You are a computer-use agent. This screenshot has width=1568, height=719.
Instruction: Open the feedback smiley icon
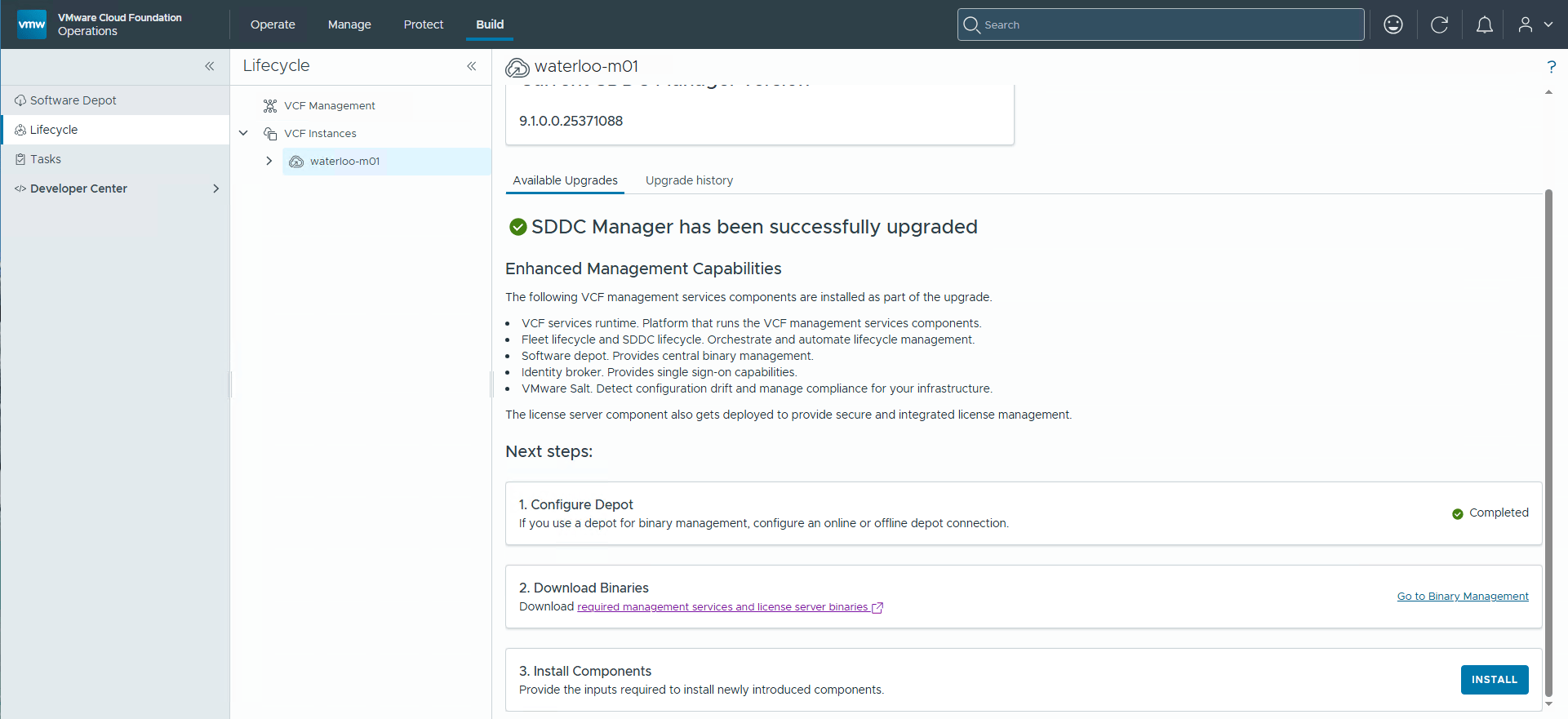1393,24
